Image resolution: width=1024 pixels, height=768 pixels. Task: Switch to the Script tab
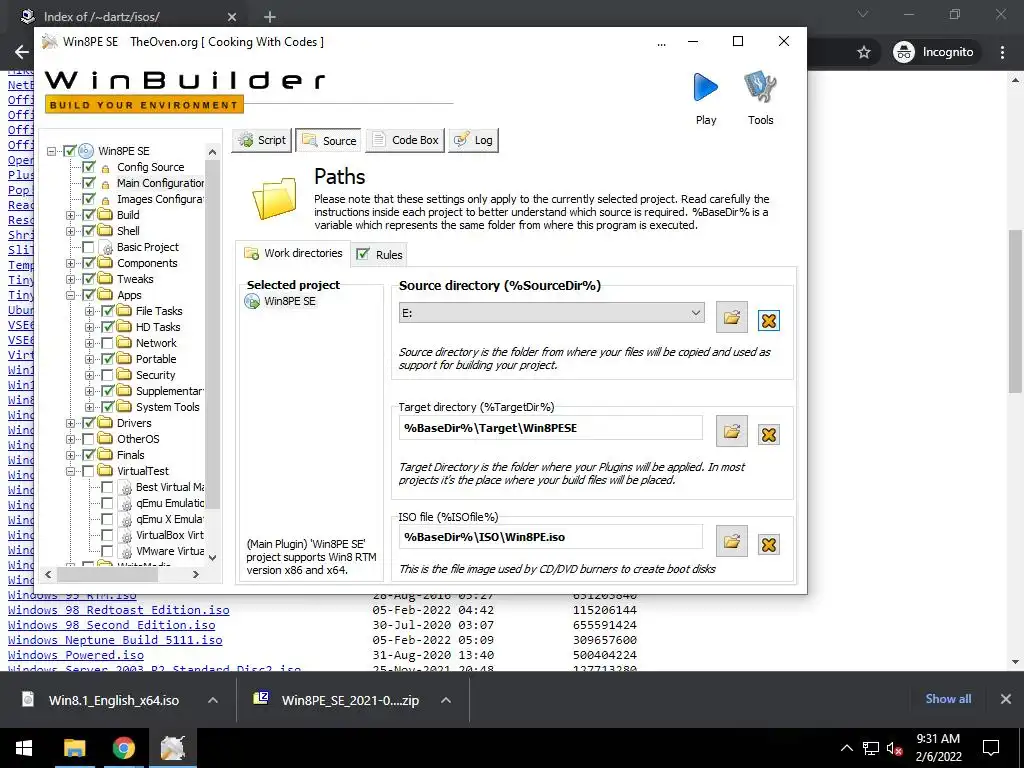click(262, 140)
